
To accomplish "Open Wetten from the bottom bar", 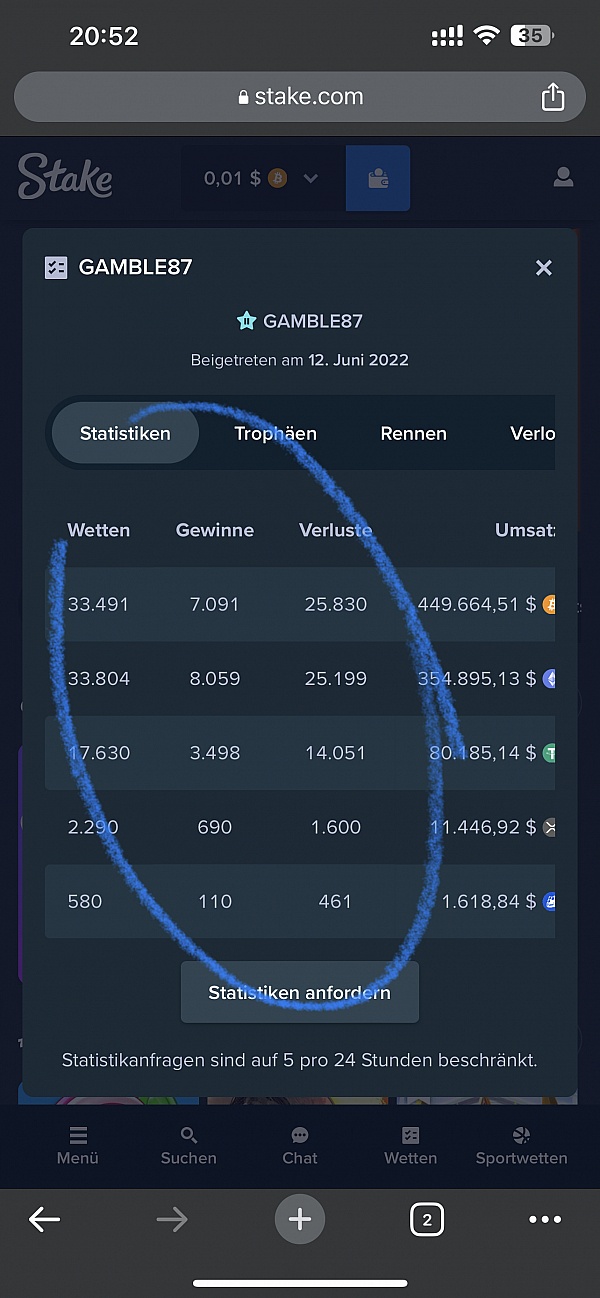I will [x=410, y=1145].
